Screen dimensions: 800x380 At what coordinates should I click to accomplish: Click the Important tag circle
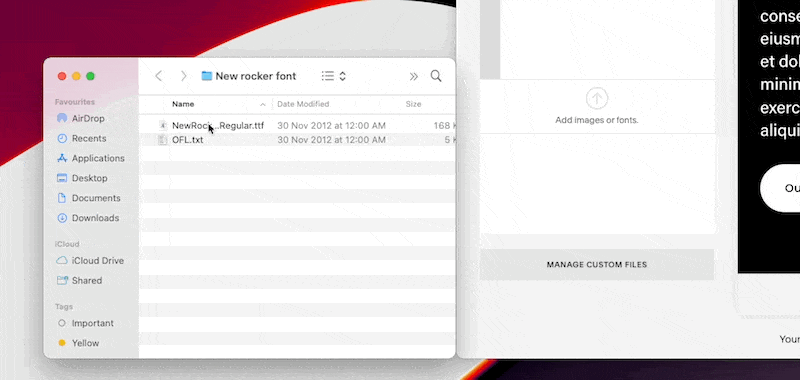62,323
